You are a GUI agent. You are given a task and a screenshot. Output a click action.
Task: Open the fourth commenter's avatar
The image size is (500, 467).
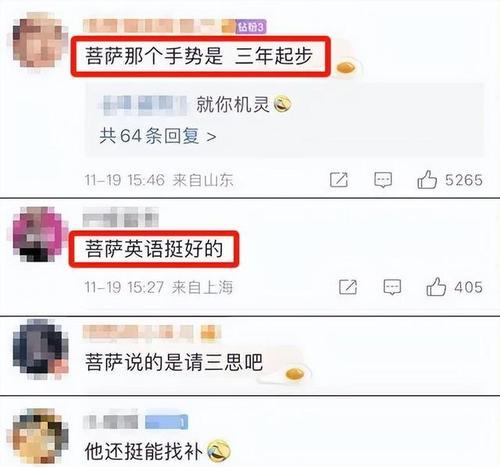pyautogui.click(x=38, y=435)
